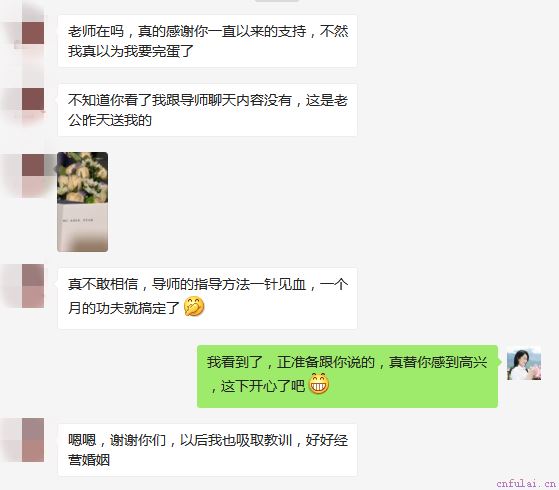559x490 pixels.
Task: Select the message mentioning 一针见血
Action: [207, 298]
